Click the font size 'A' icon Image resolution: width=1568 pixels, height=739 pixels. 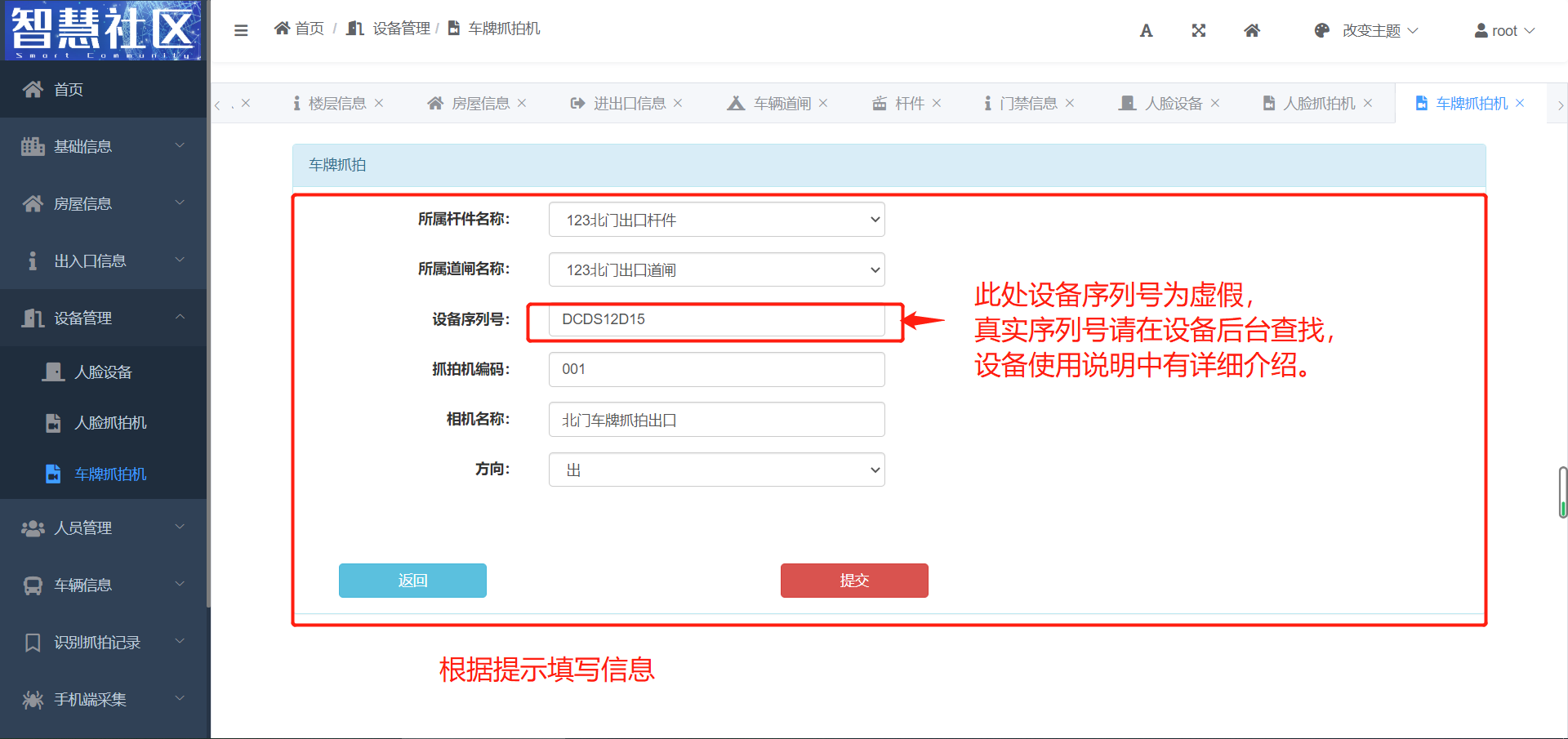pos(1146,31)
